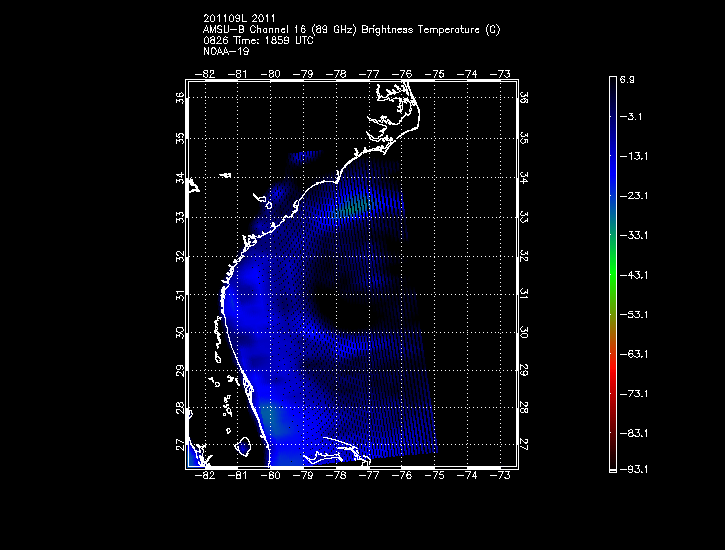Click the -83.1 color scale label
The height and width of the screenshot is (550, 725).
[x=633, y=434]
